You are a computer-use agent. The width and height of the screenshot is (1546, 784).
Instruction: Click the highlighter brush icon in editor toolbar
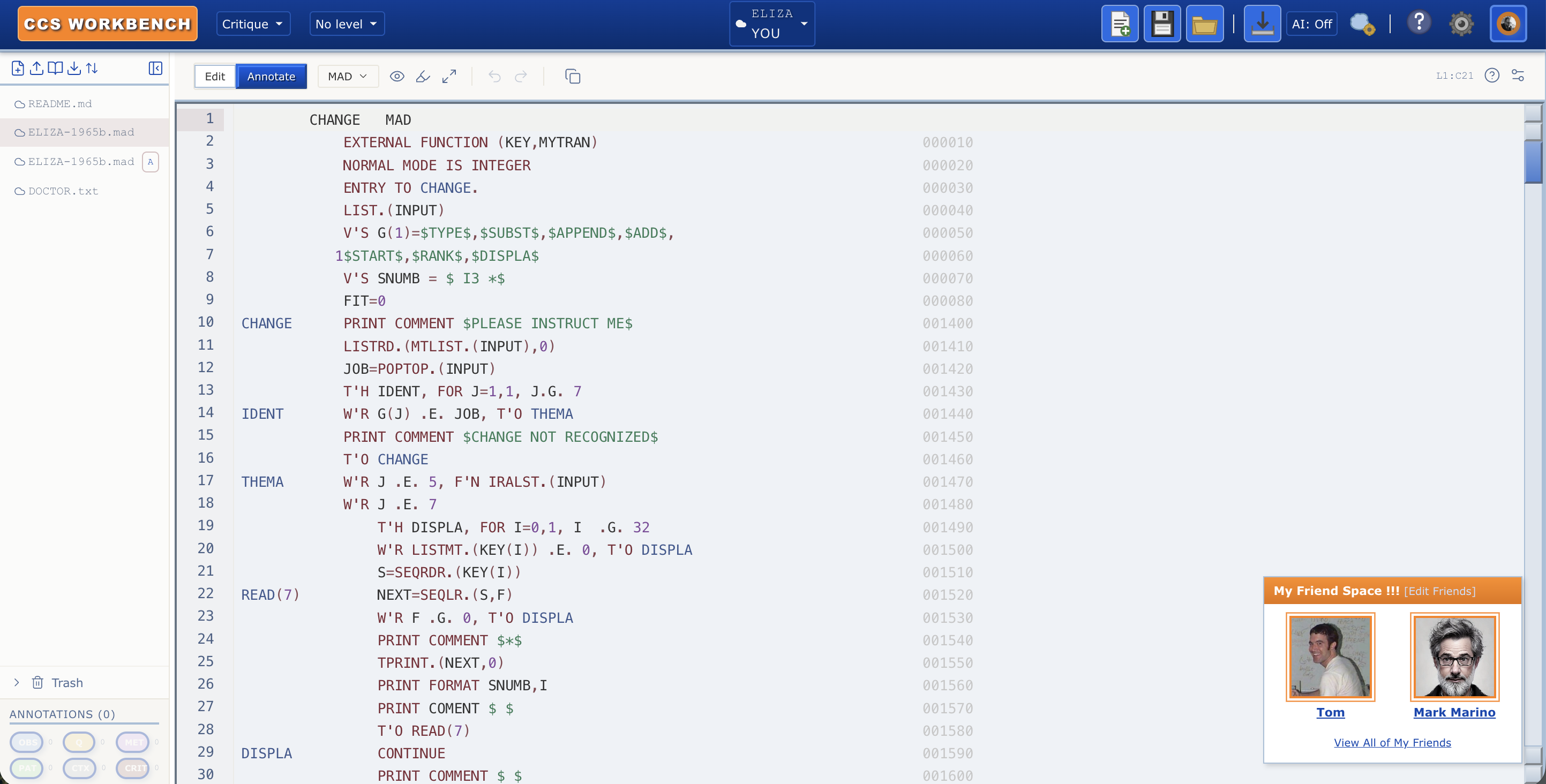(x=423, y=76)
